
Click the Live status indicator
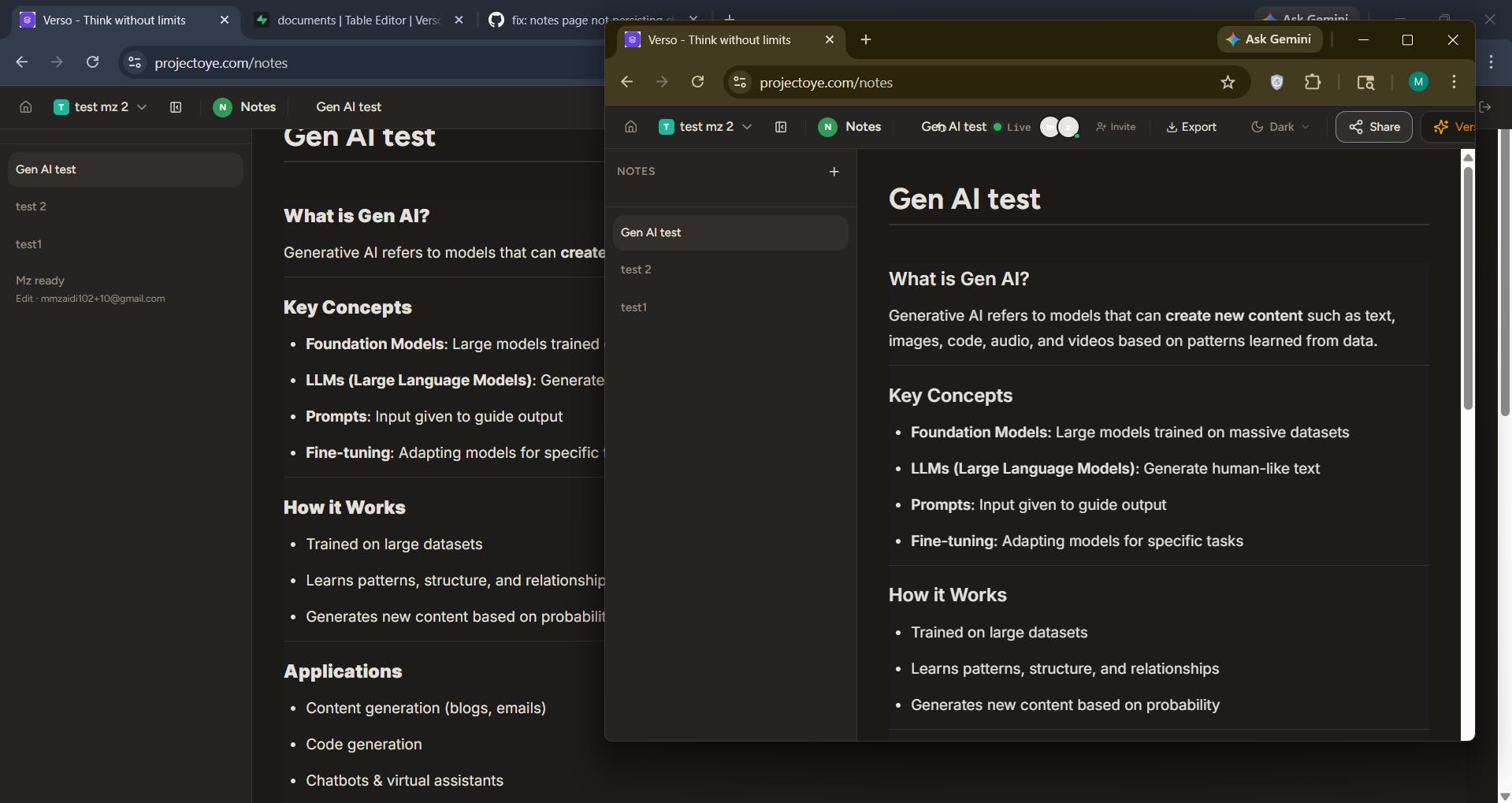1012,127
